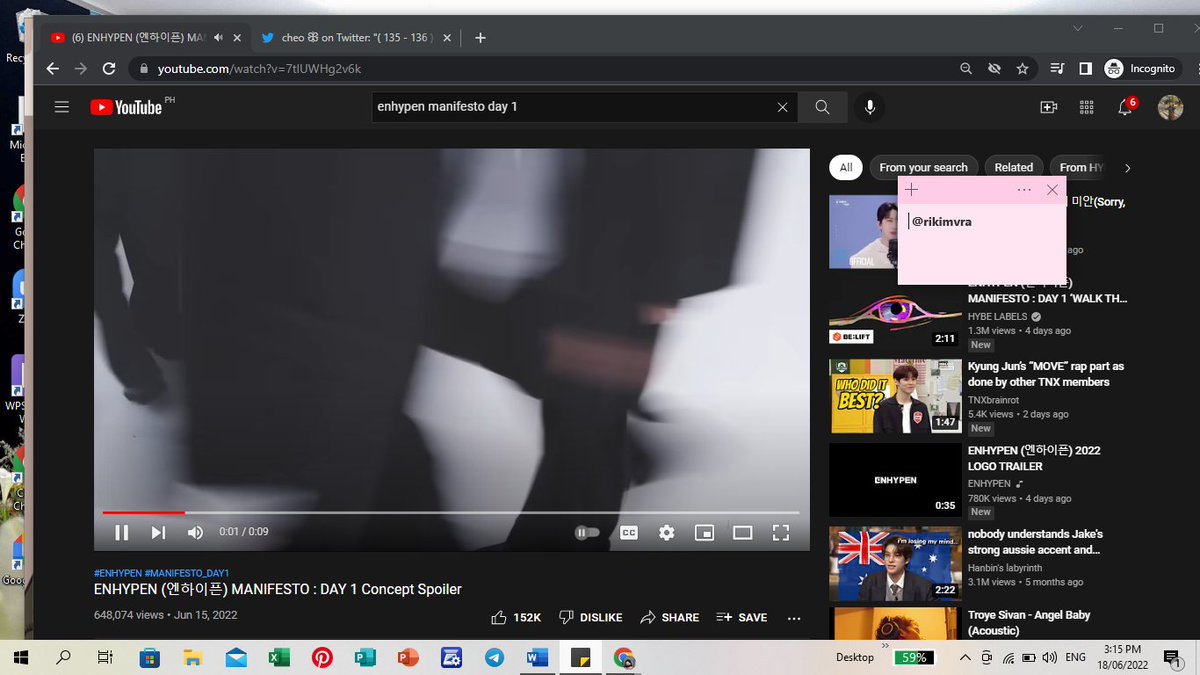Seek along the video progress bar
Image resolution: width=1200 pixels, height=675 pixels.
451,512
